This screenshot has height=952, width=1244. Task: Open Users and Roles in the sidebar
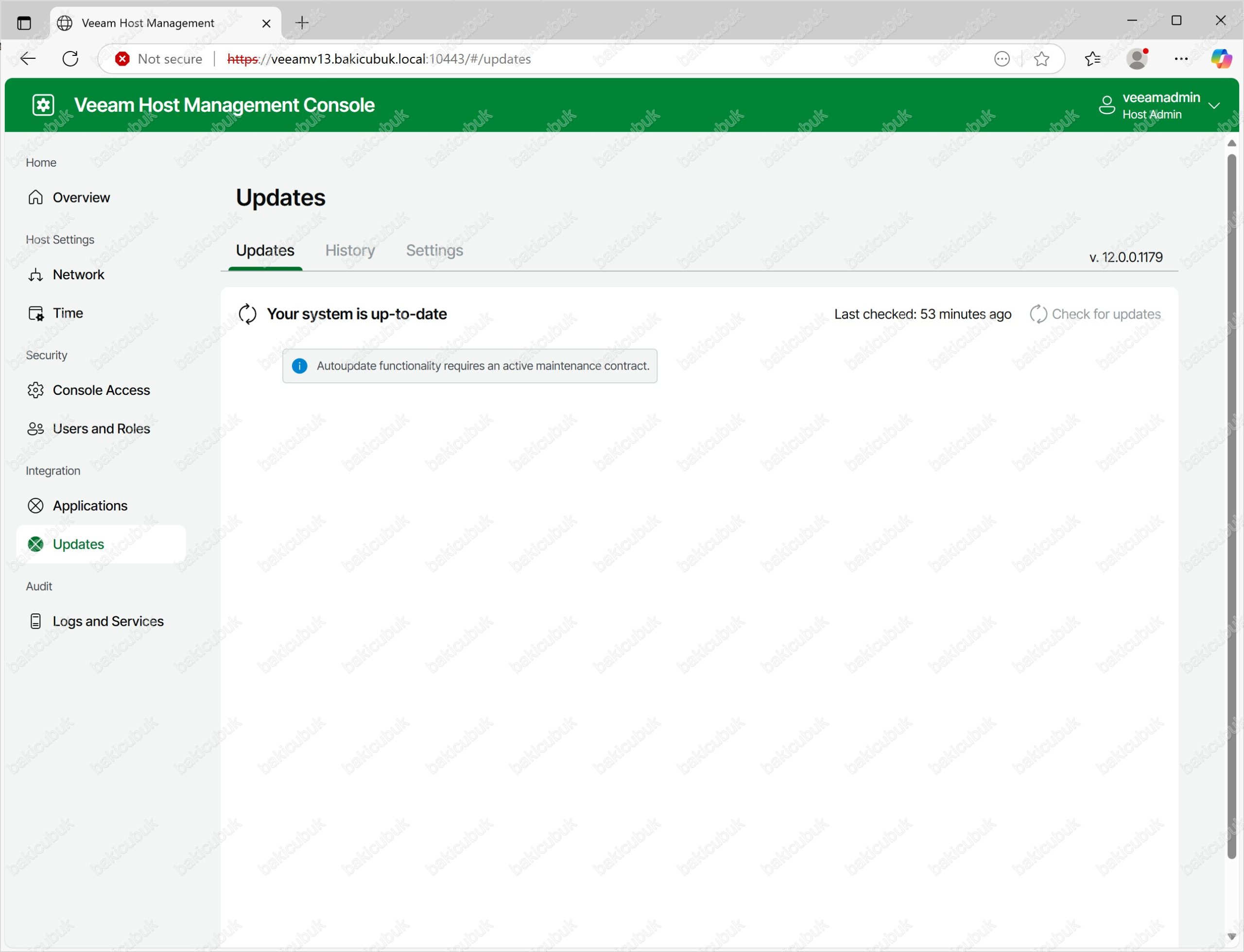tap(101, 429)
